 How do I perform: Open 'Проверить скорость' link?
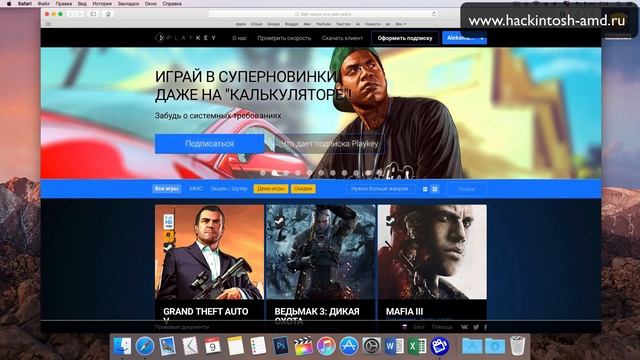pyautogui.click(x=284, y=38)
